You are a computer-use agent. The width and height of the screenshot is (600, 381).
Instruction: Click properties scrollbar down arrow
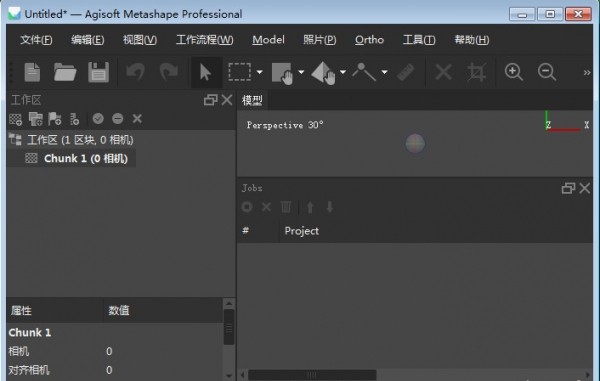[x=229, y=376]
